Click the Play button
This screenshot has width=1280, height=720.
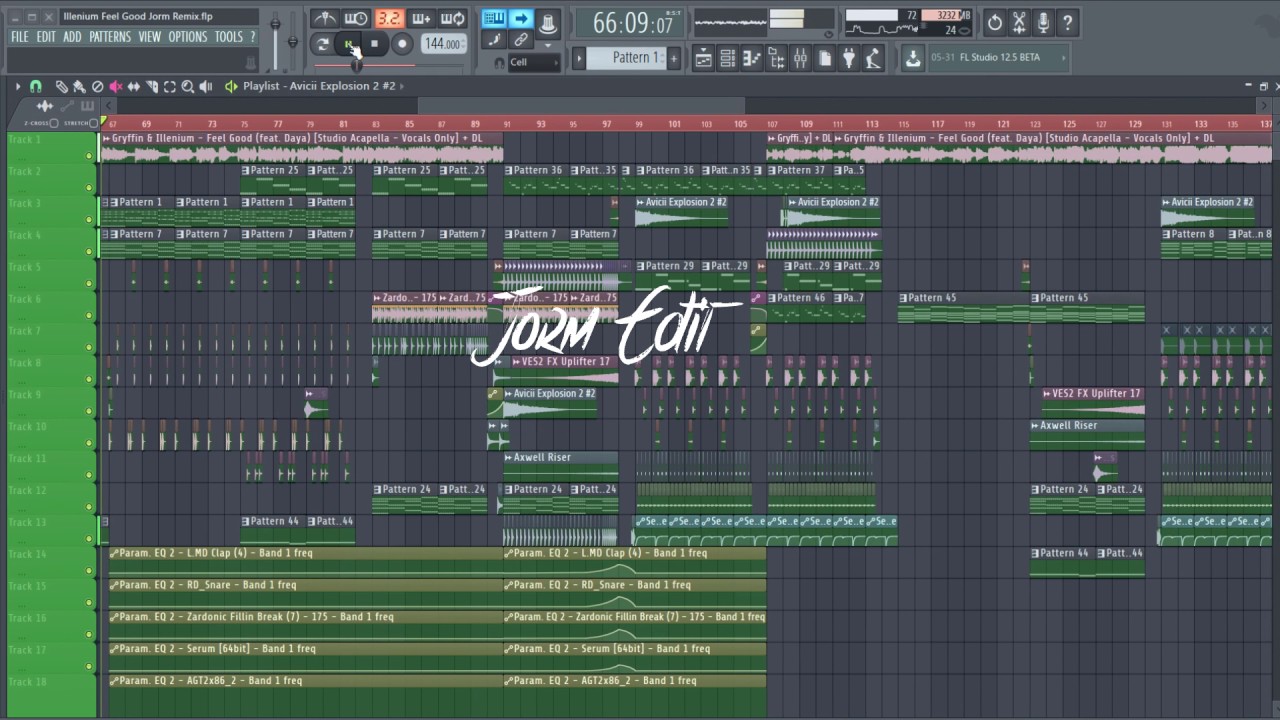coord(349,44)
